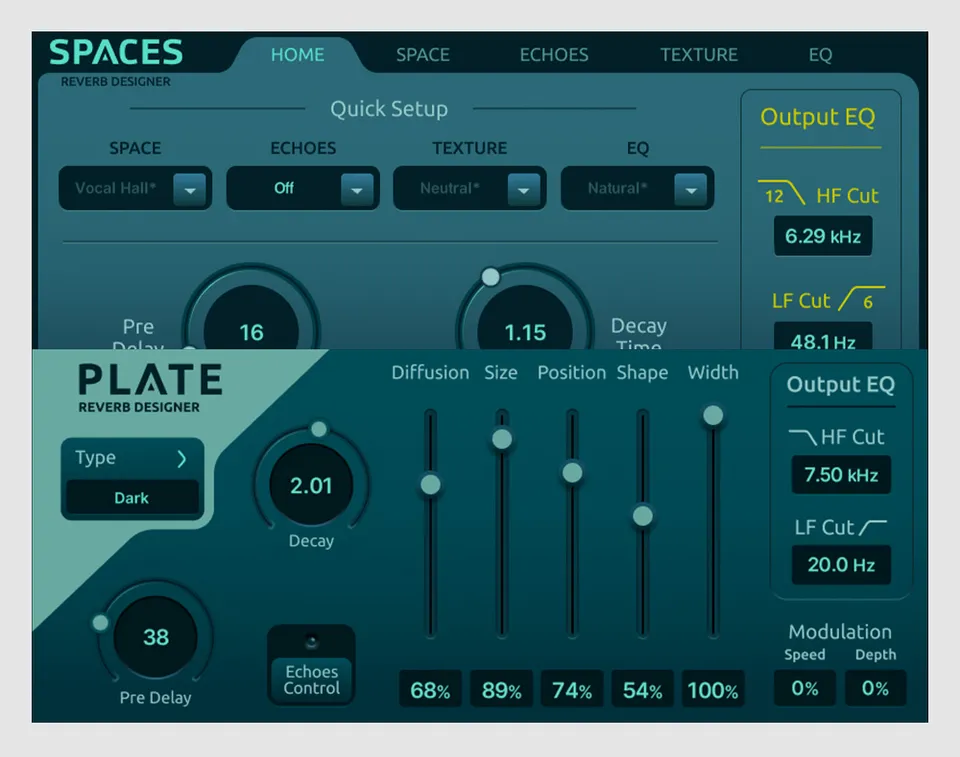960x757 pixels.
Task: Click the Plate Pre Delay knob position dot
Action: [100, 623]
